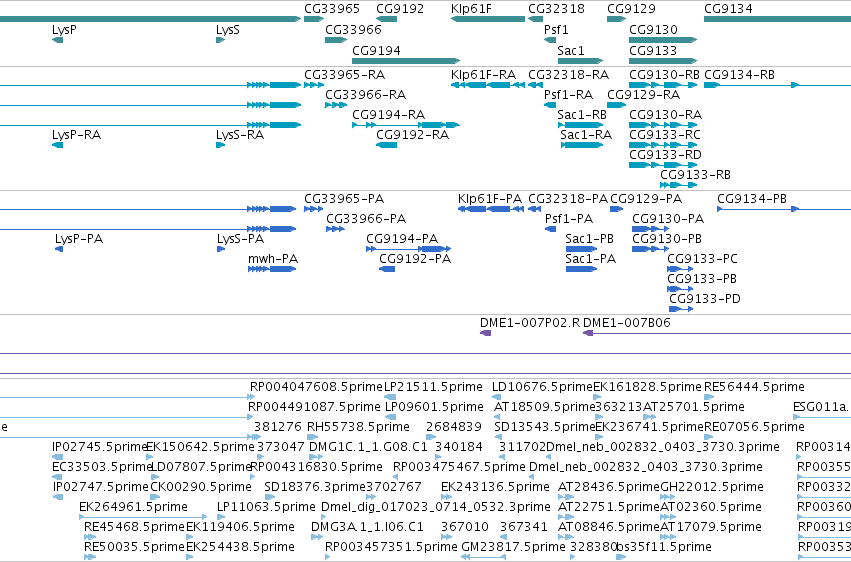851x562 pixels.
Task: Select the CG9130 gene bar
Action: (x=663, y=40)
